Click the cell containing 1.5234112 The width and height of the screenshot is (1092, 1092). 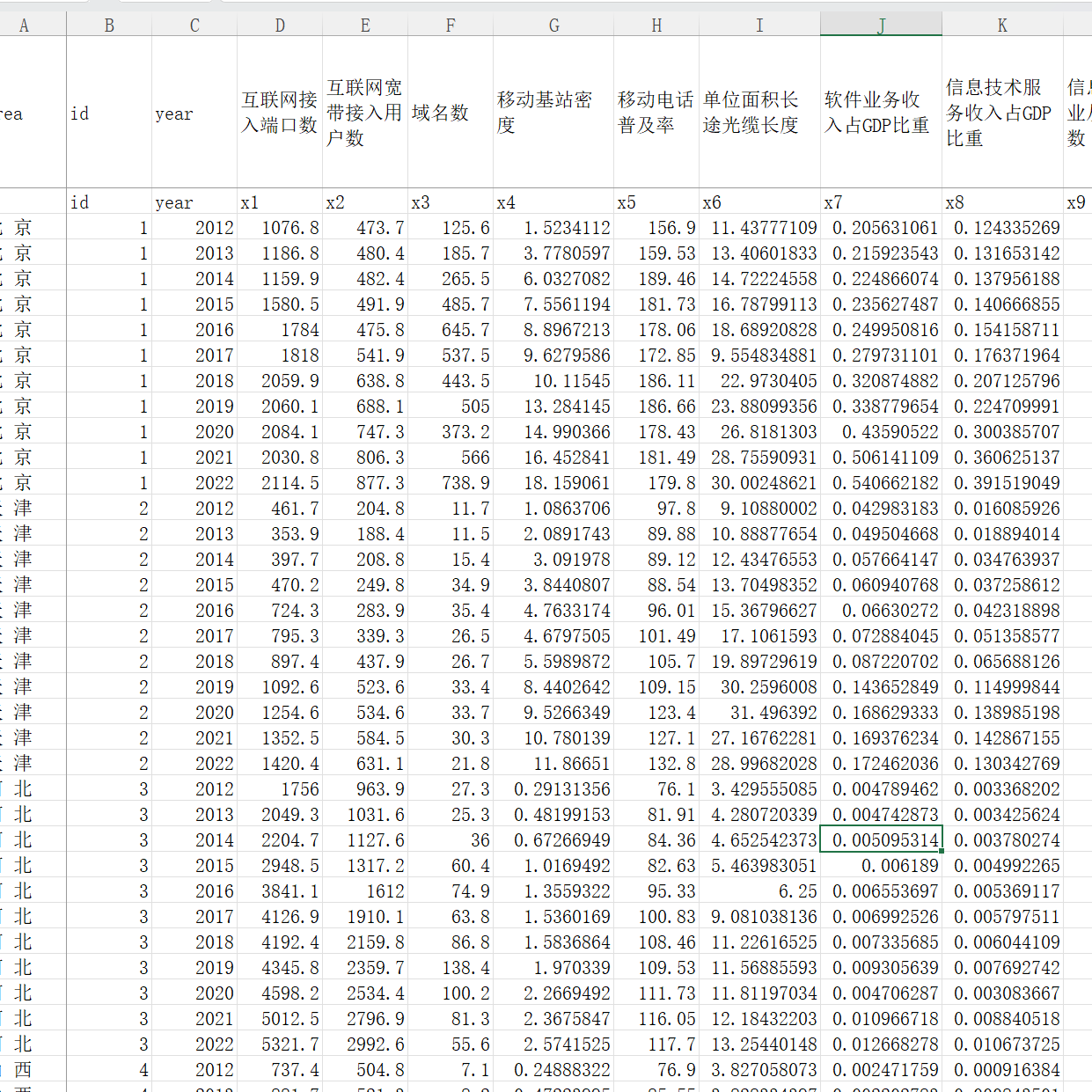pos(553,227)
